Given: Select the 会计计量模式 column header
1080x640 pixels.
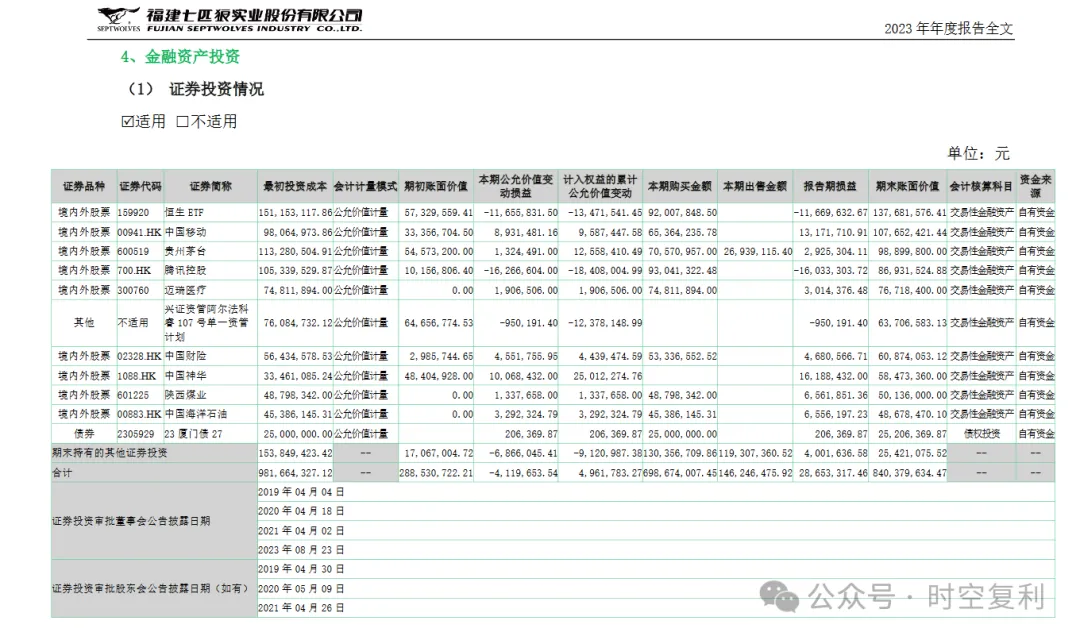Looking at the screenshot, I should [365, 186].
